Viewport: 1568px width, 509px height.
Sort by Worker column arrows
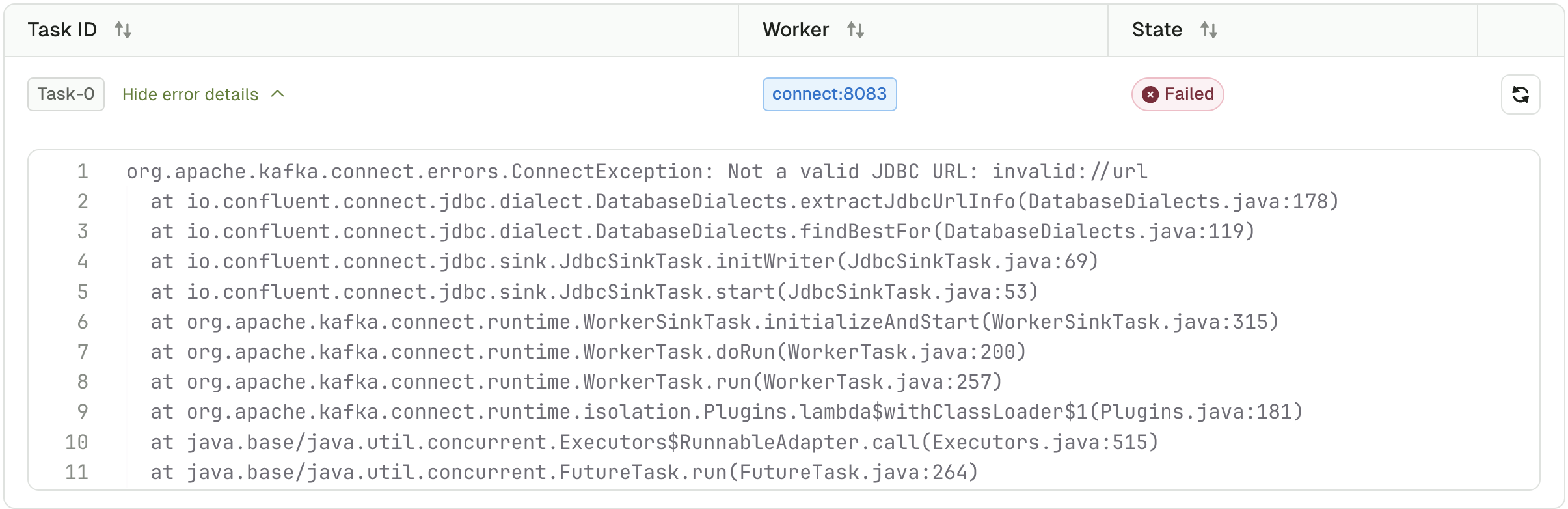point(856,30)
